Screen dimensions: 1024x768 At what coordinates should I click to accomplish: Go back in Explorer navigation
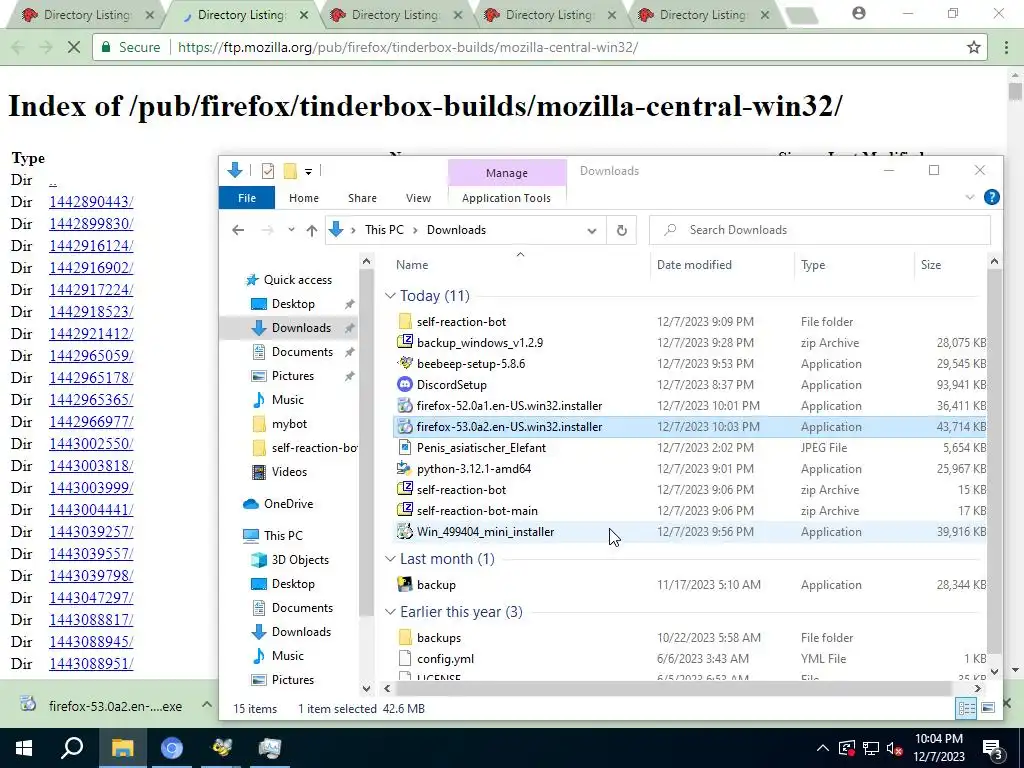238,230
